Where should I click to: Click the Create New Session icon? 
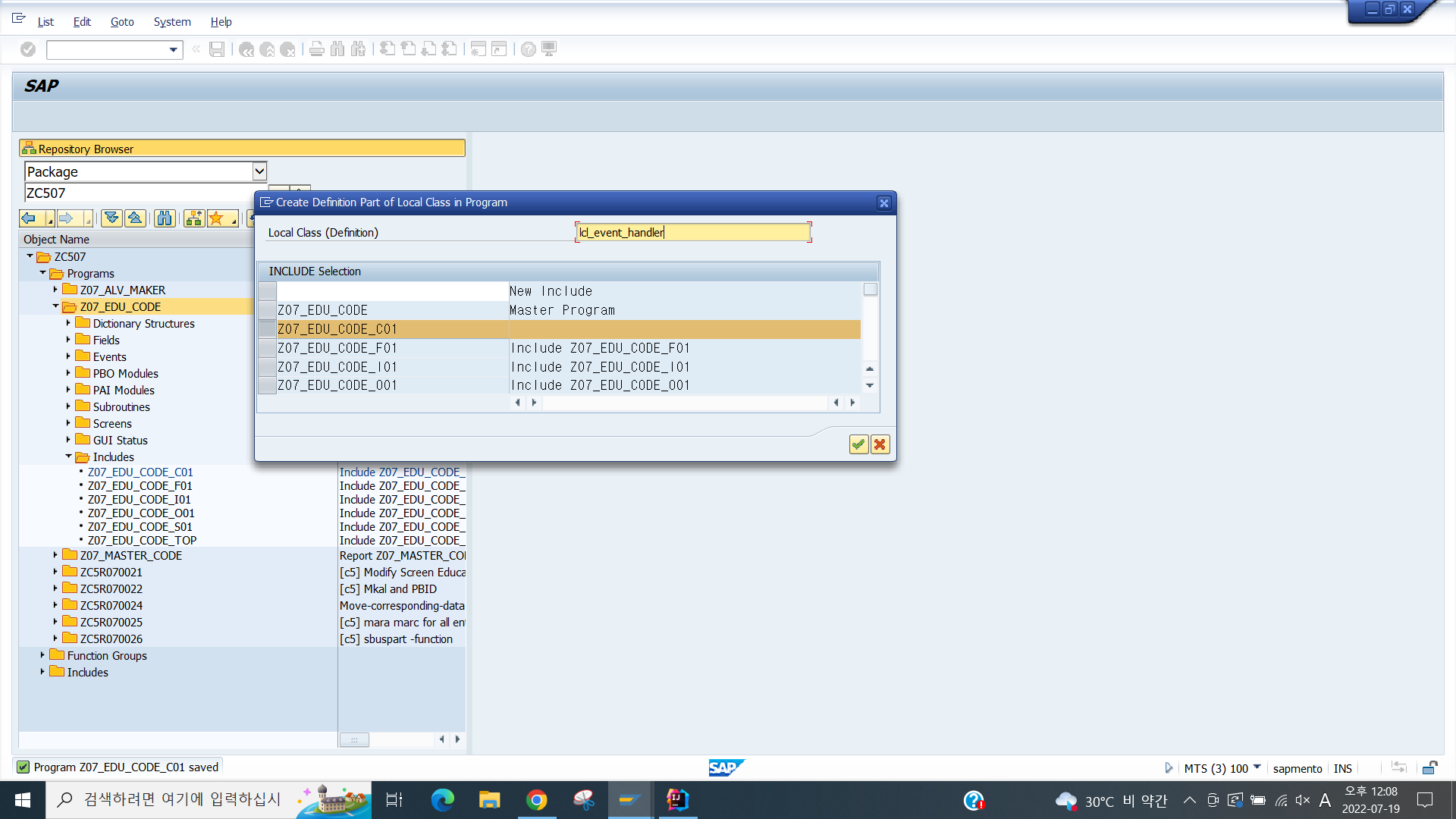[479, 49]
